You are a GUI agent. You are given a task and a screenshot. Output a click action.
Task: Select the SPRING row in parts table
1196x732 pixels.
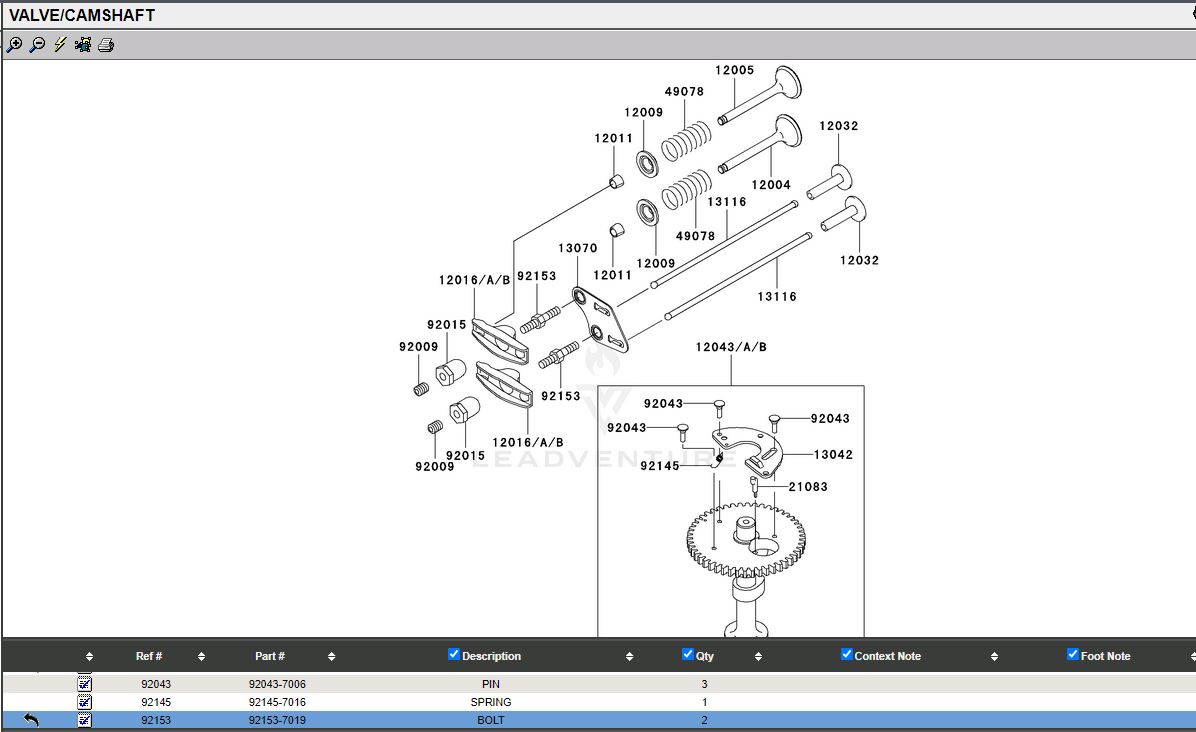coord(490,702)
